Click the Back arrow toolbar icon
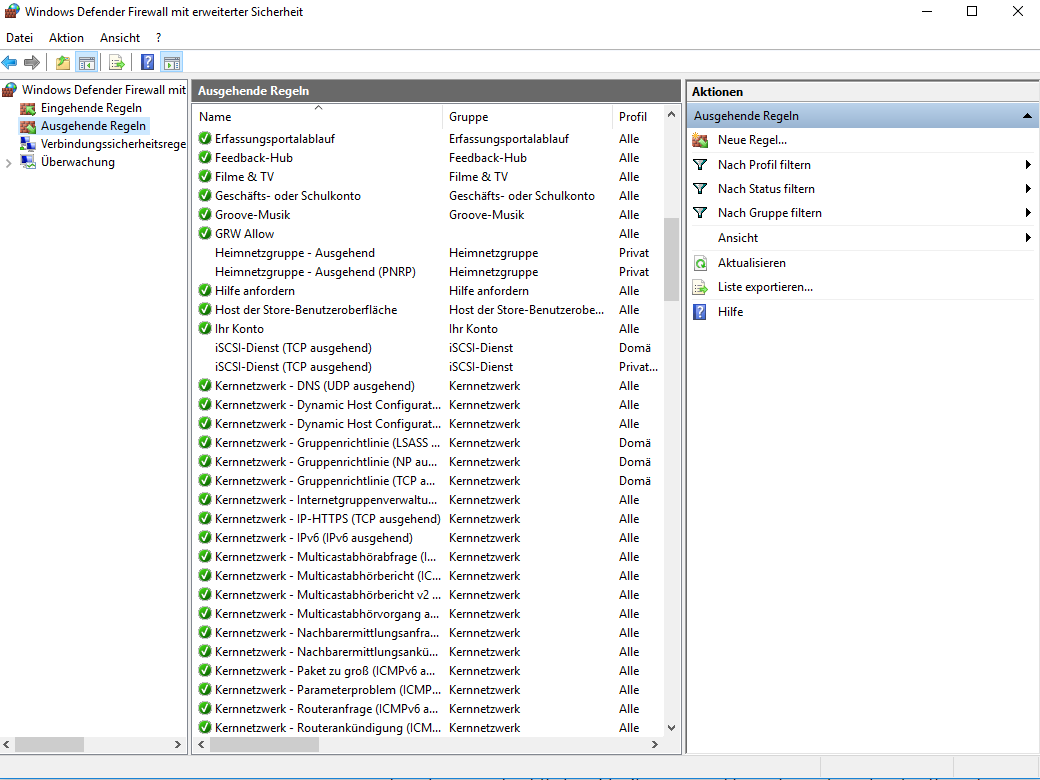Image resolution: width=1040 pixels, height=780 pixels. point(9,62)
